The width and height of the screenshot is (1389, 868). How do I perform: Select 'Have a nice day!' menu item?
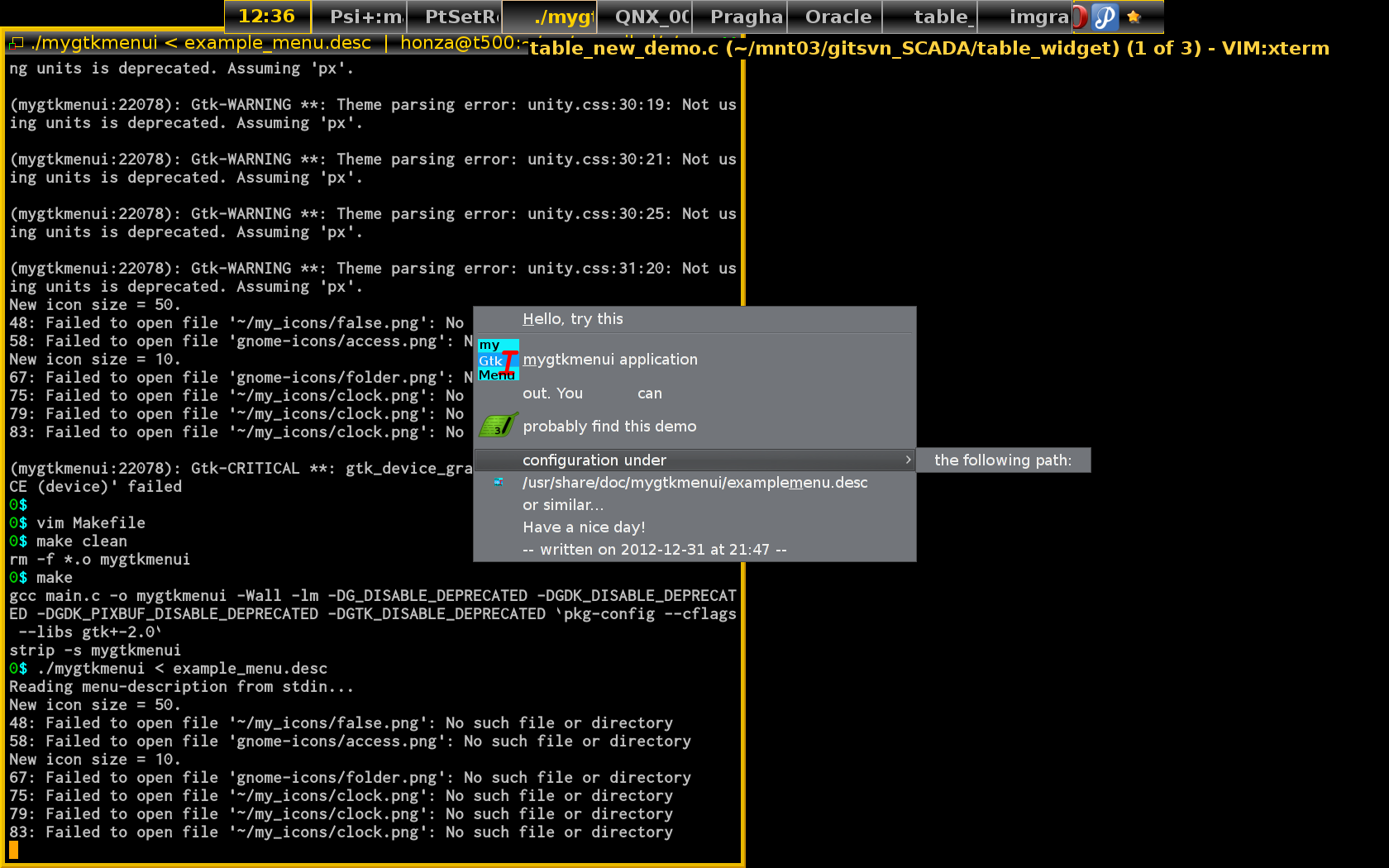(694, 527)
